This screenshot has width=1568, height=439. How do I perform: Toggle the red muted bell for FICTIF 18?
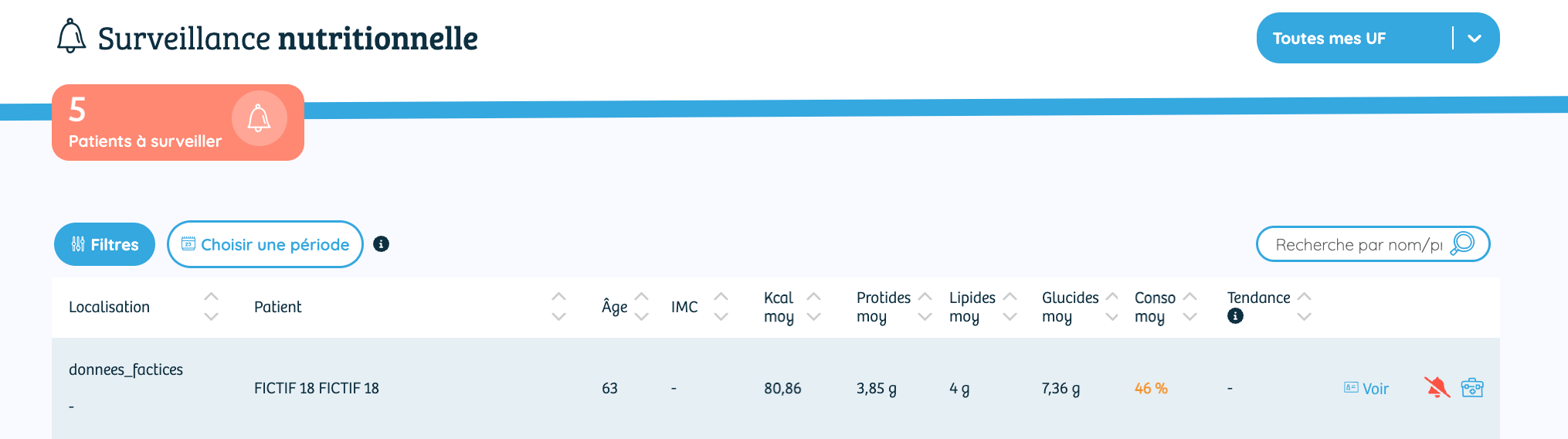pos(1437,387)
